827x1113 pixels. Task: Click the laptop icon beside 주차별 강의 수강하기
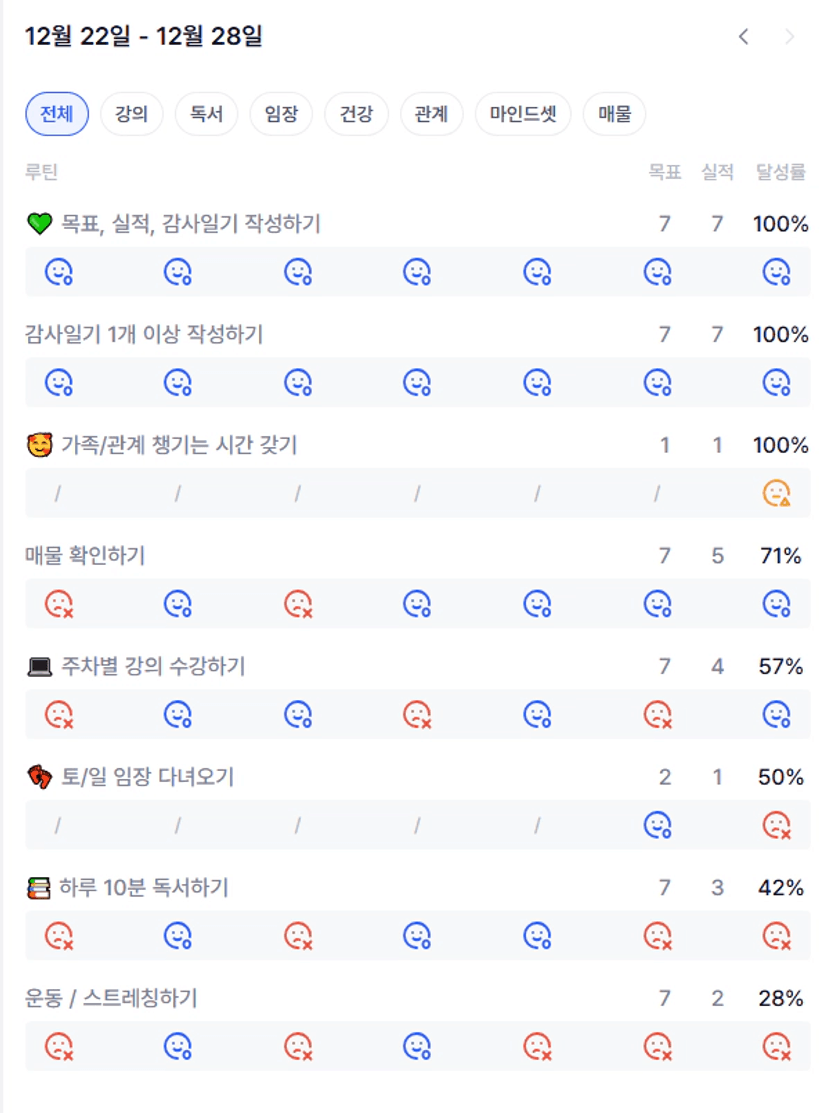pos(39,667)
